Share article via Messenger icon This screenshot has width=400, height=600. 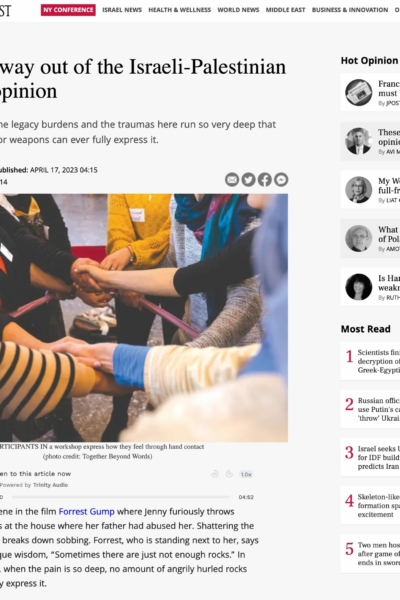[281, 179]
